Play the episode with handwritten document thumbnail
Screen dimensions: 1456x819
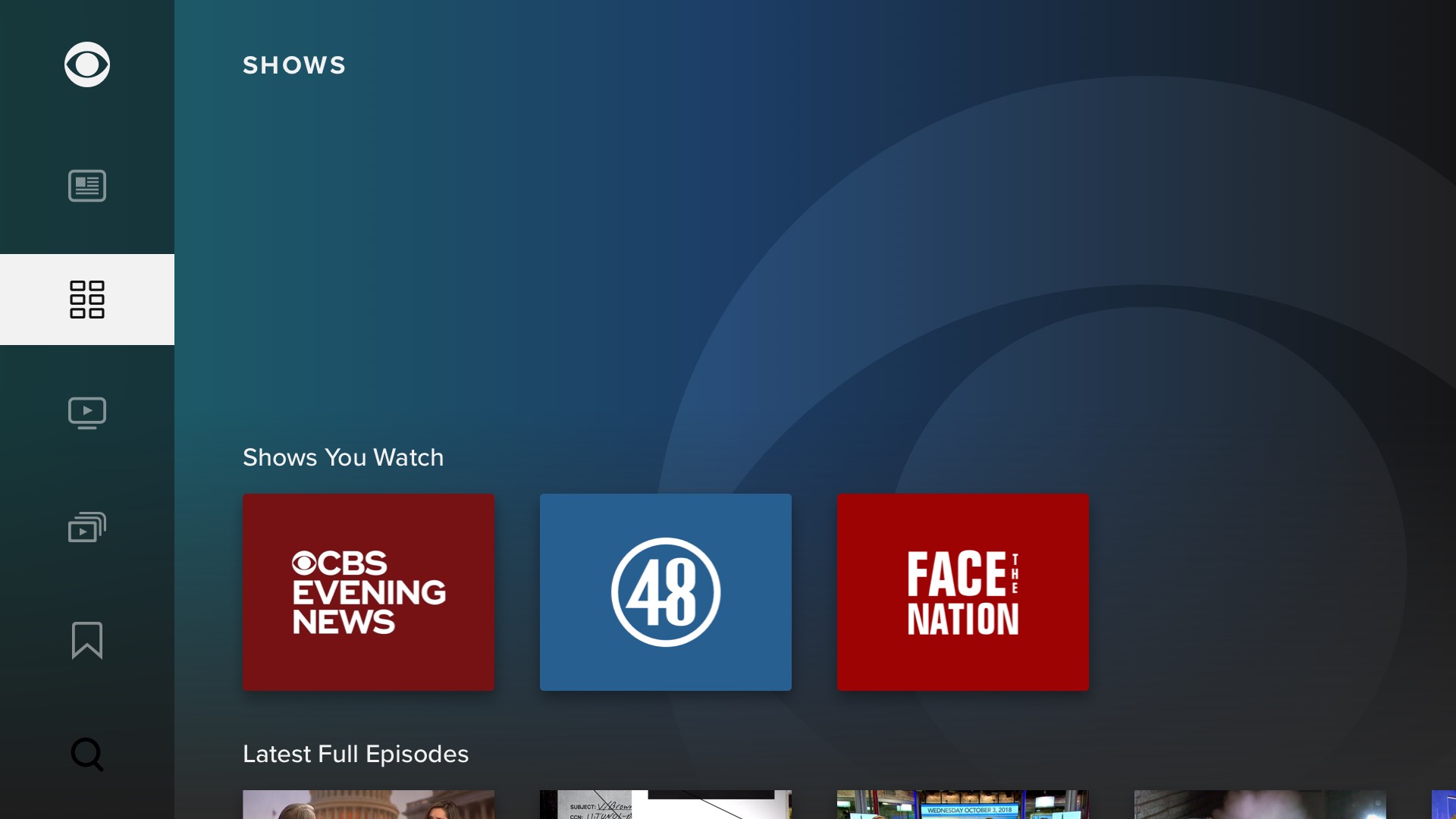pos(666,805)
